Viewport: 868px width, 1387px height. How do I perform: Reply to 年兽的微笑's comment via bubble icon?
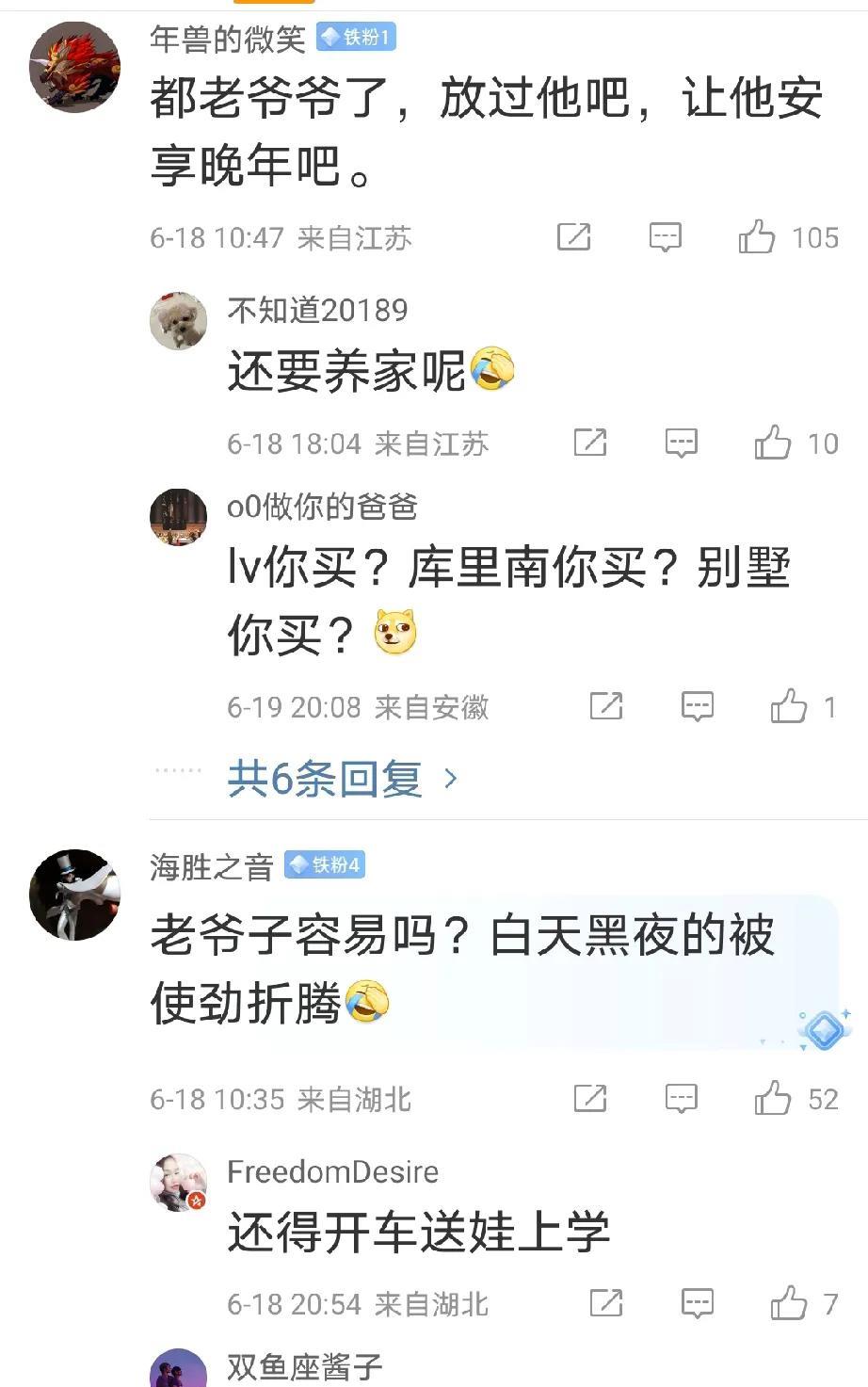point(666,237)
